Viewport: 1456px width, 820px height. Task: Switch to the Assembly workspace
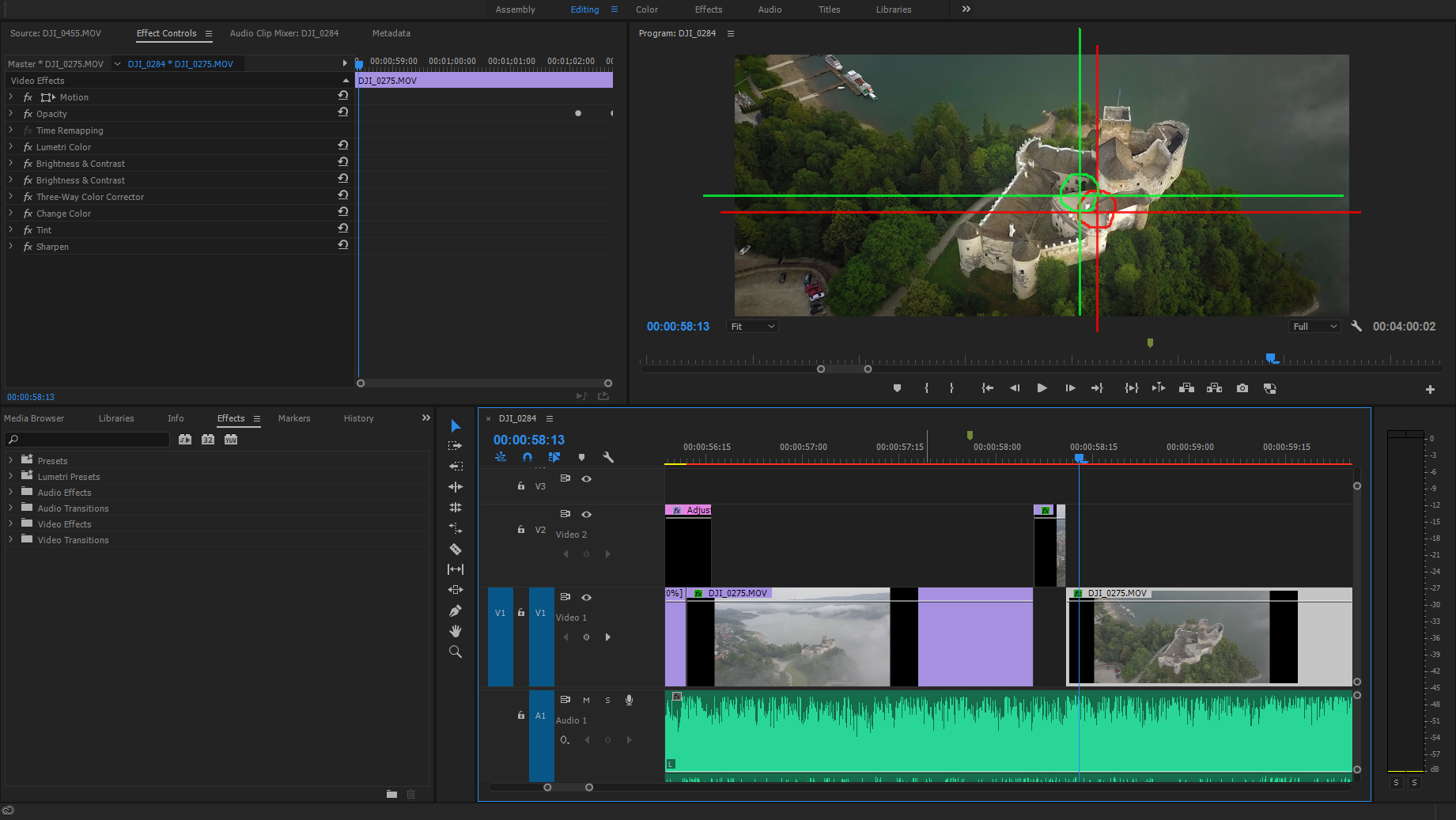515,9
